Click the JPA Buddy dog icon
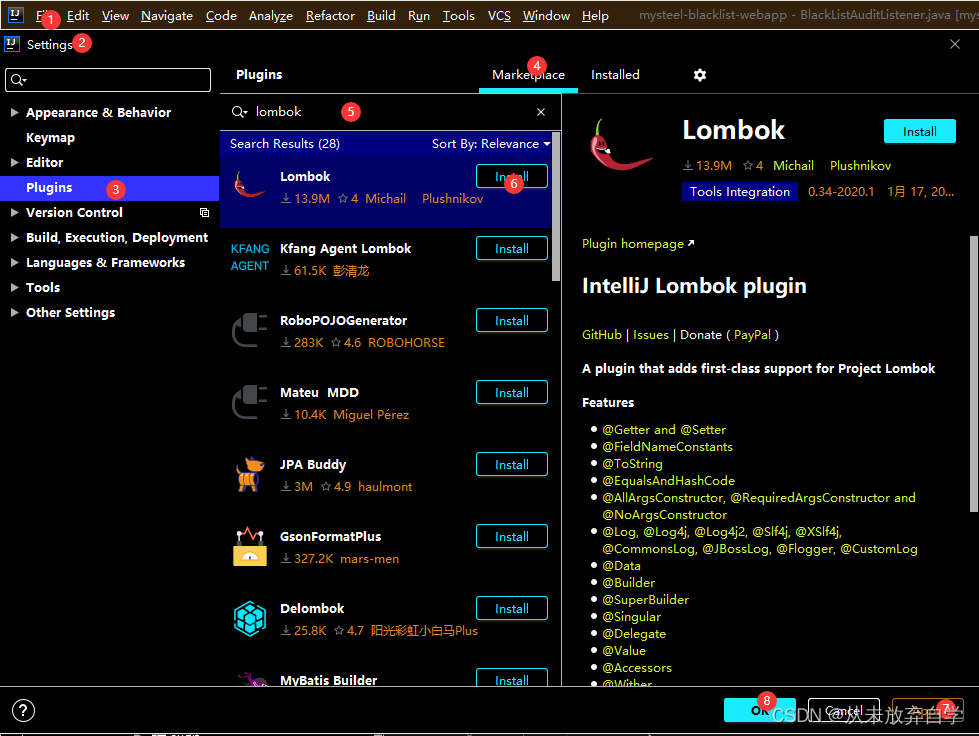The image size is (979, 736). coord(250,472)
